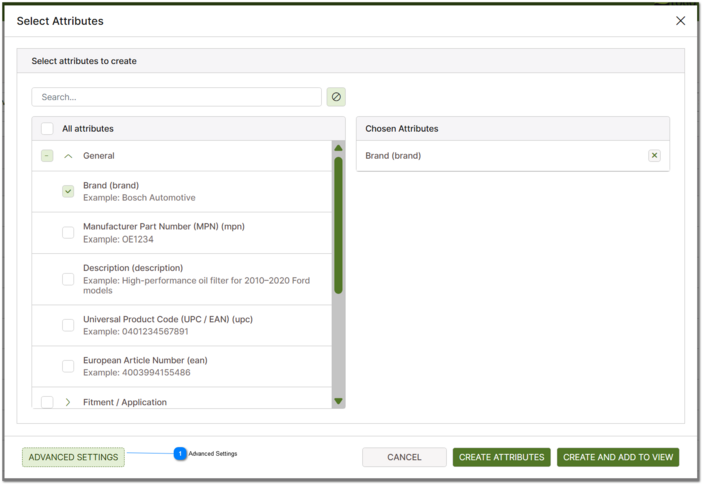The width and height of the screenshot is (703, 485).
Task: Toggle the General group checkbox
Action: pyautogui.click(x=47, y=156)
